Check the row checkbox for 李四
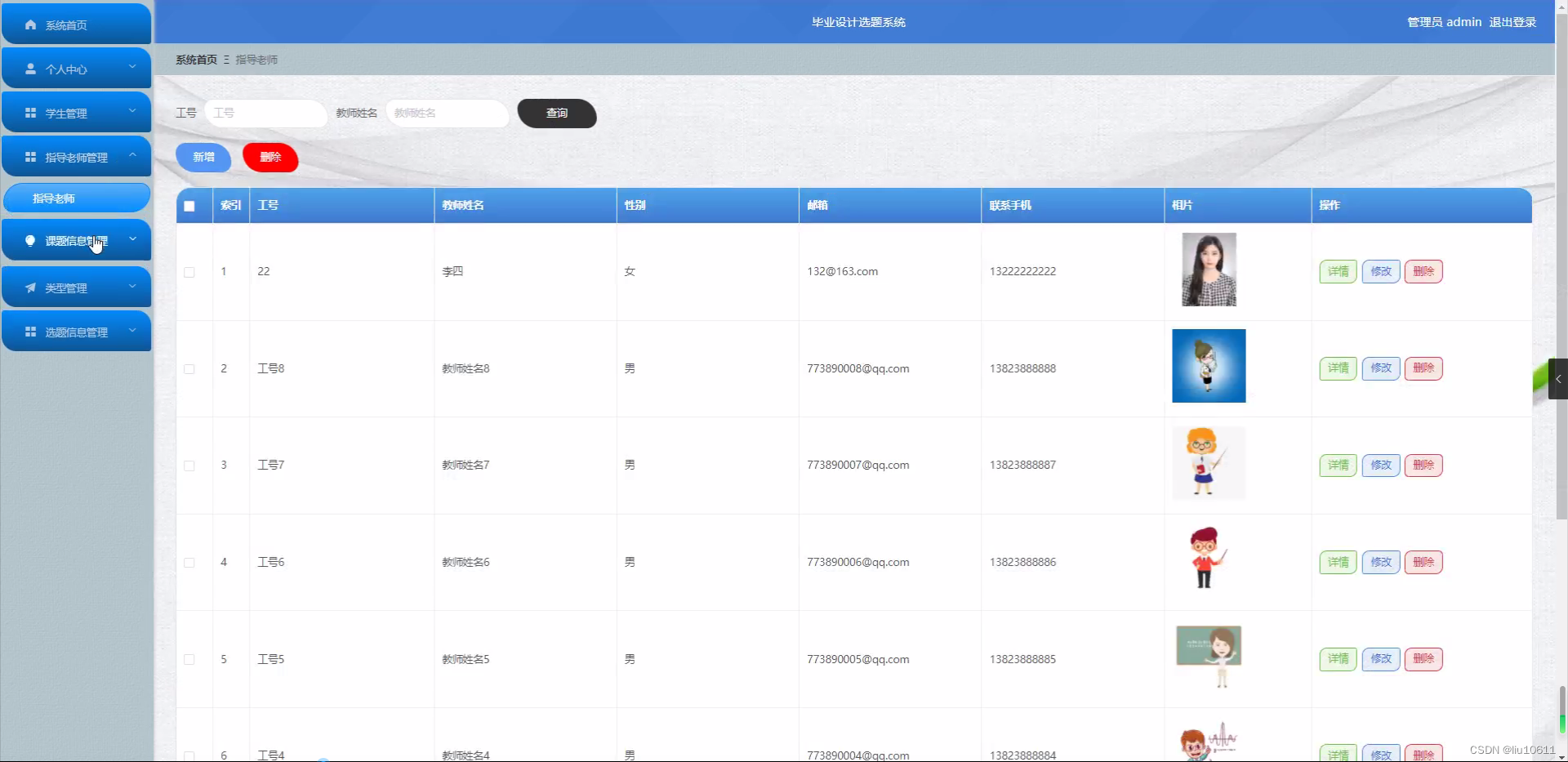 click(x=189, y=272)
